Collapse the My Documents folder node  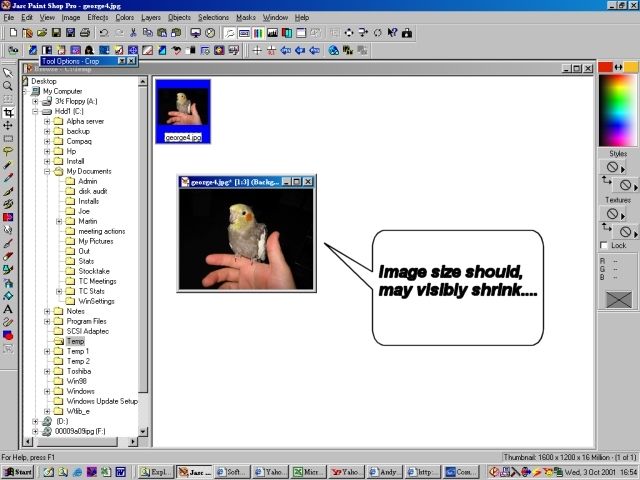47,171
